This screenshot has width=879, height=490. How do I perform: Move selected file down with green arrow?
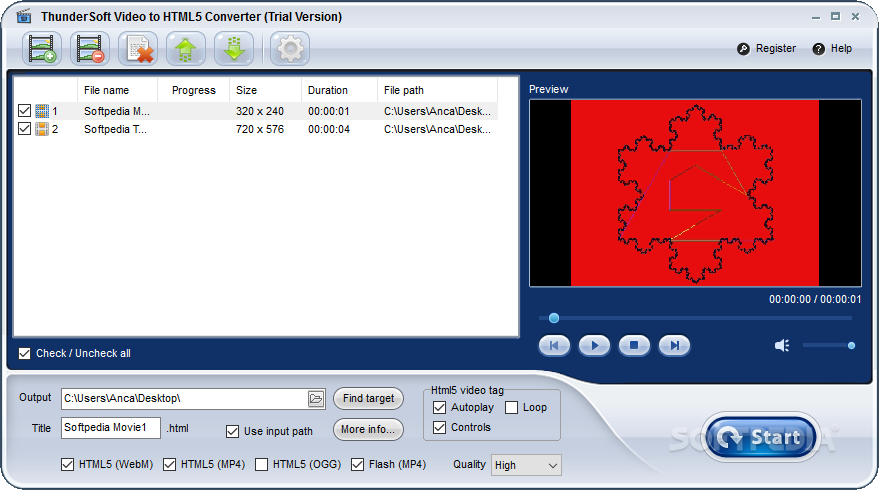pyautogui.click(x=234, y=49)
